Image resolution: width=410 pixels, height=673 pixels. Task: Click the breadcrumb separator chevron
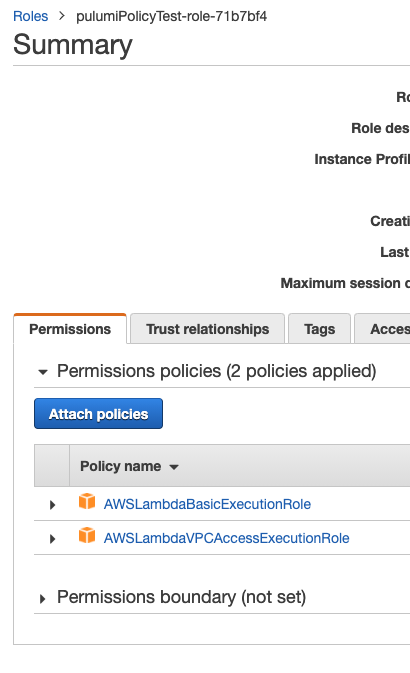click(x=62, y=16)
